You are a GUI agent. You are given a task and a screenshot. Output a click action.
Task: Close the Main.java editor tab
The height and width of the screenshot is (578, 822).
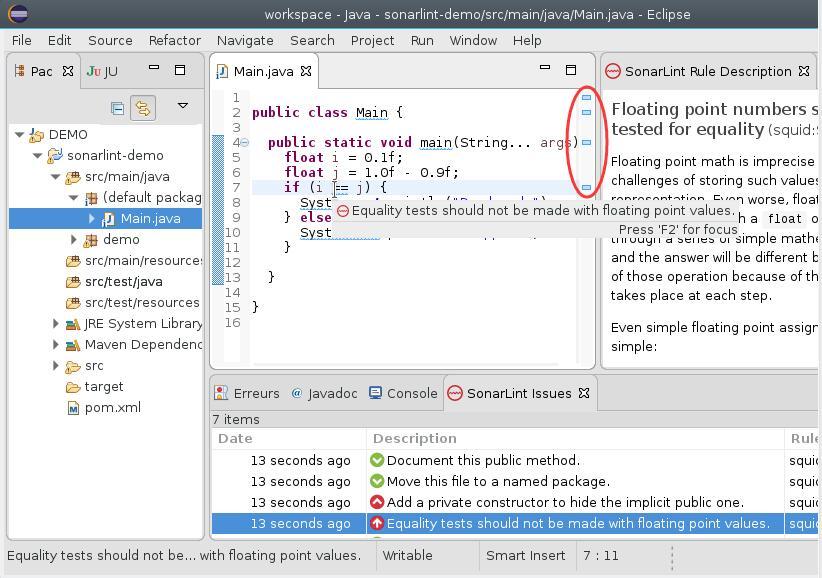(306, 71)
